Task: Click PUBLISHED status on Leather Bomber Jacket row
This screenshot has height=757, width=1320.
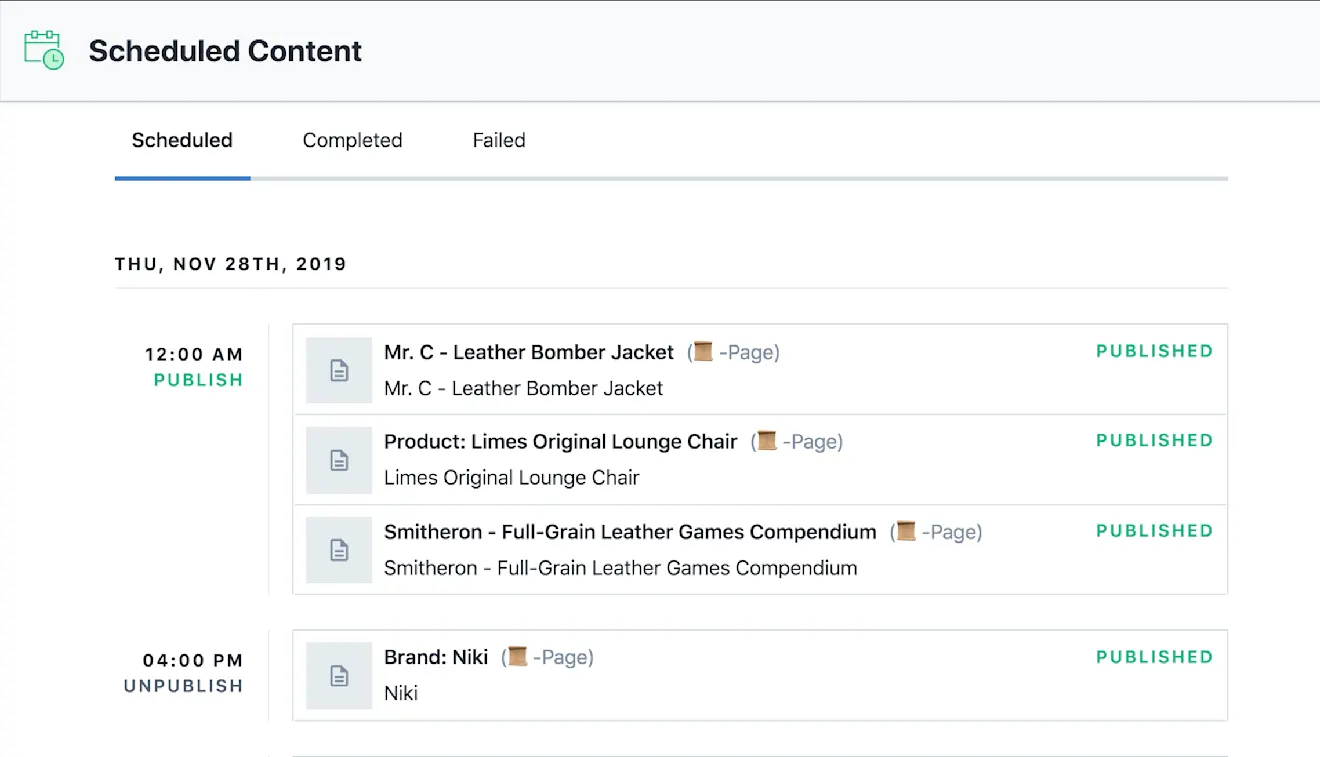Action: click(1154, 351)
